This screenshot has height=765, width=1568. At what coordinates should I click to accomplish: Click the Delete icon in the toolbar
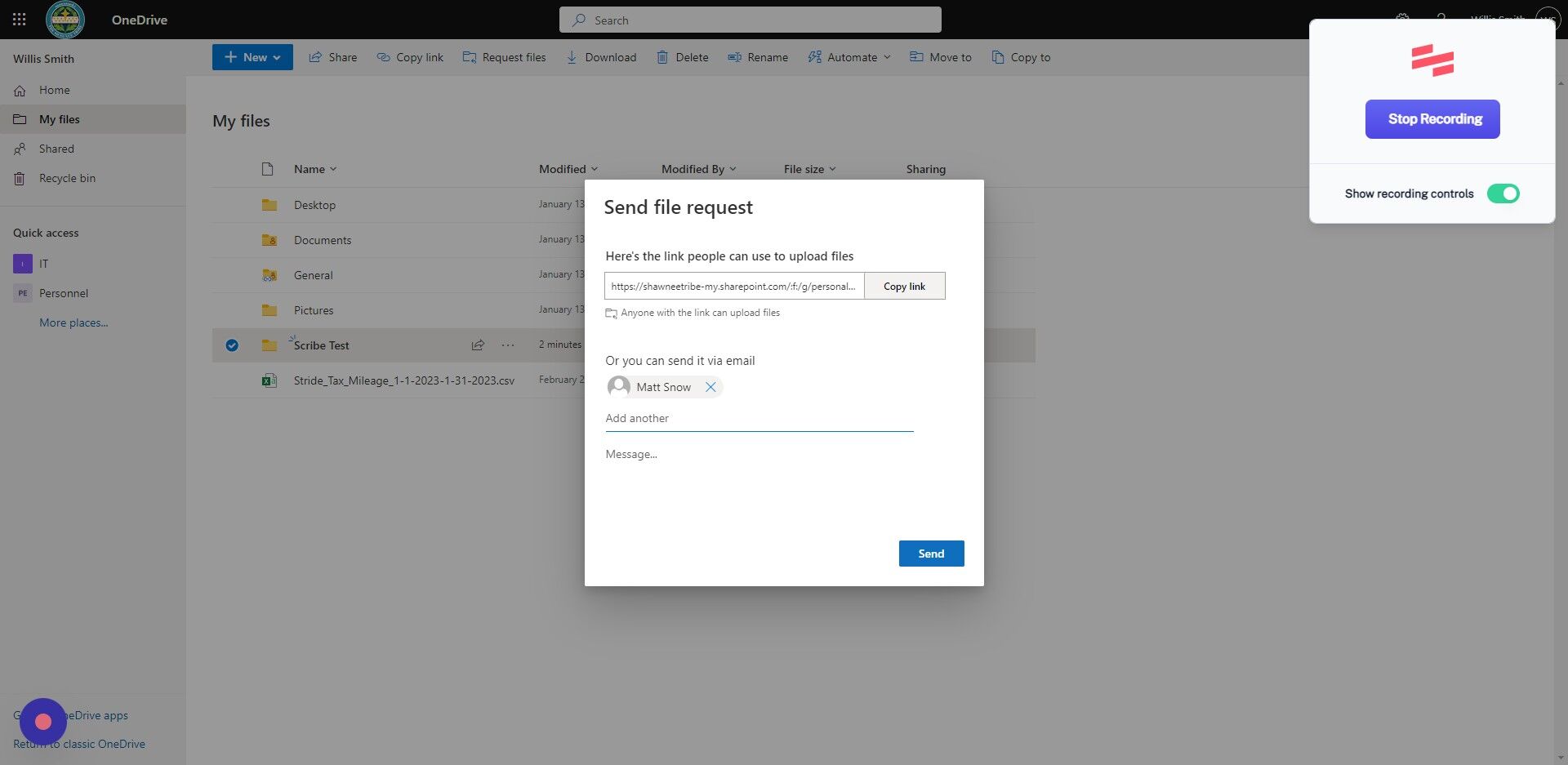tap(663, 57)
